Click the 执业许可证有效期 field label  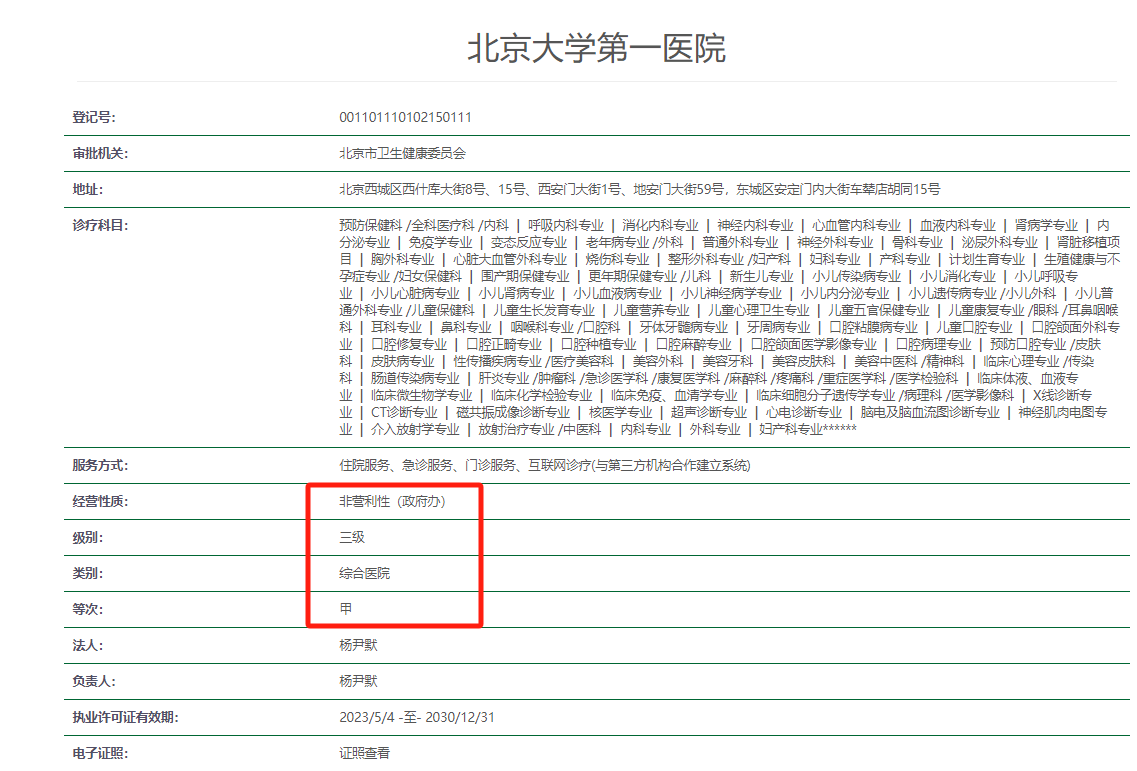point(125,717)
